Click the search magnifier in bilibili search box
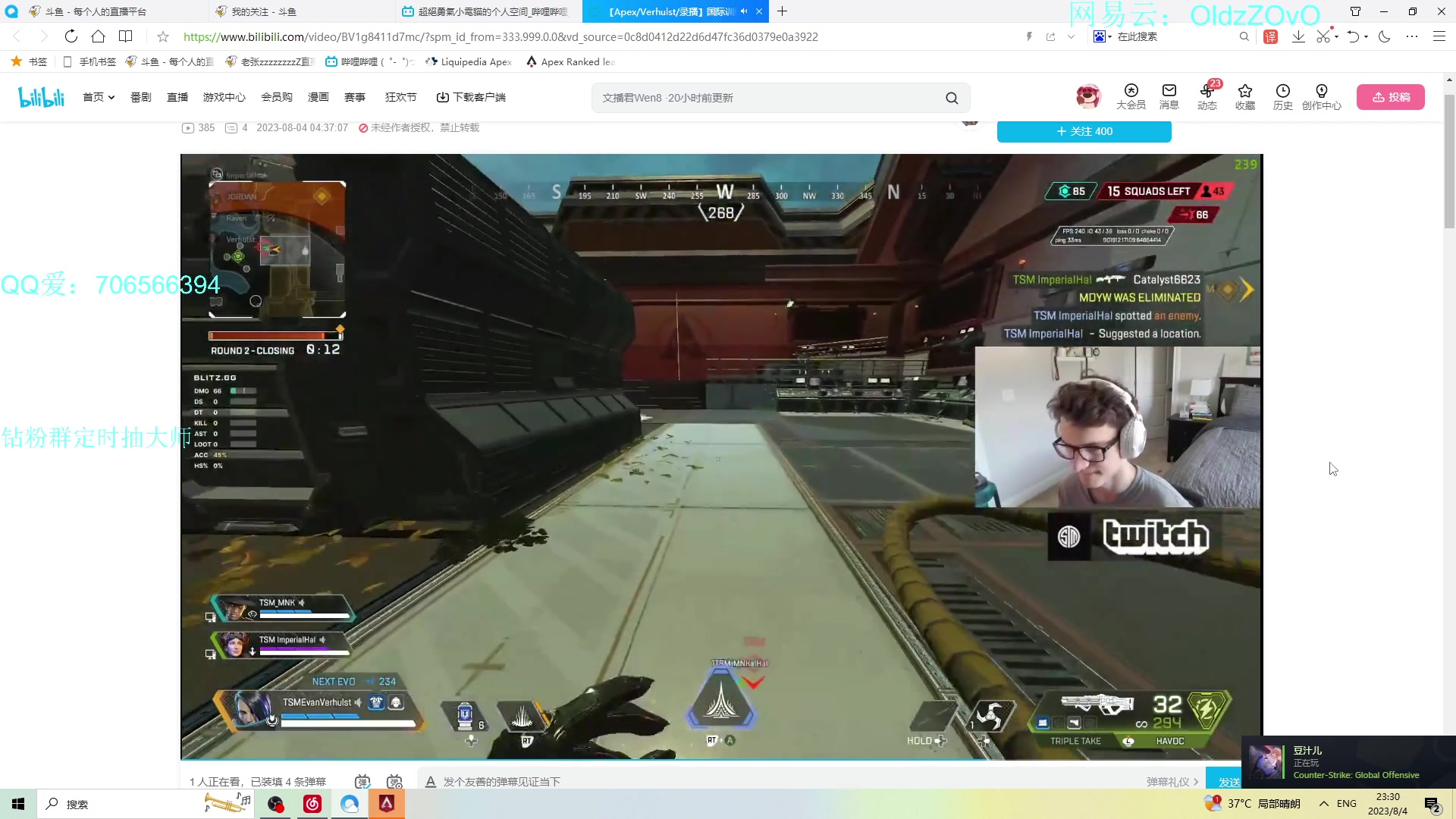 (x=952, y=98)
